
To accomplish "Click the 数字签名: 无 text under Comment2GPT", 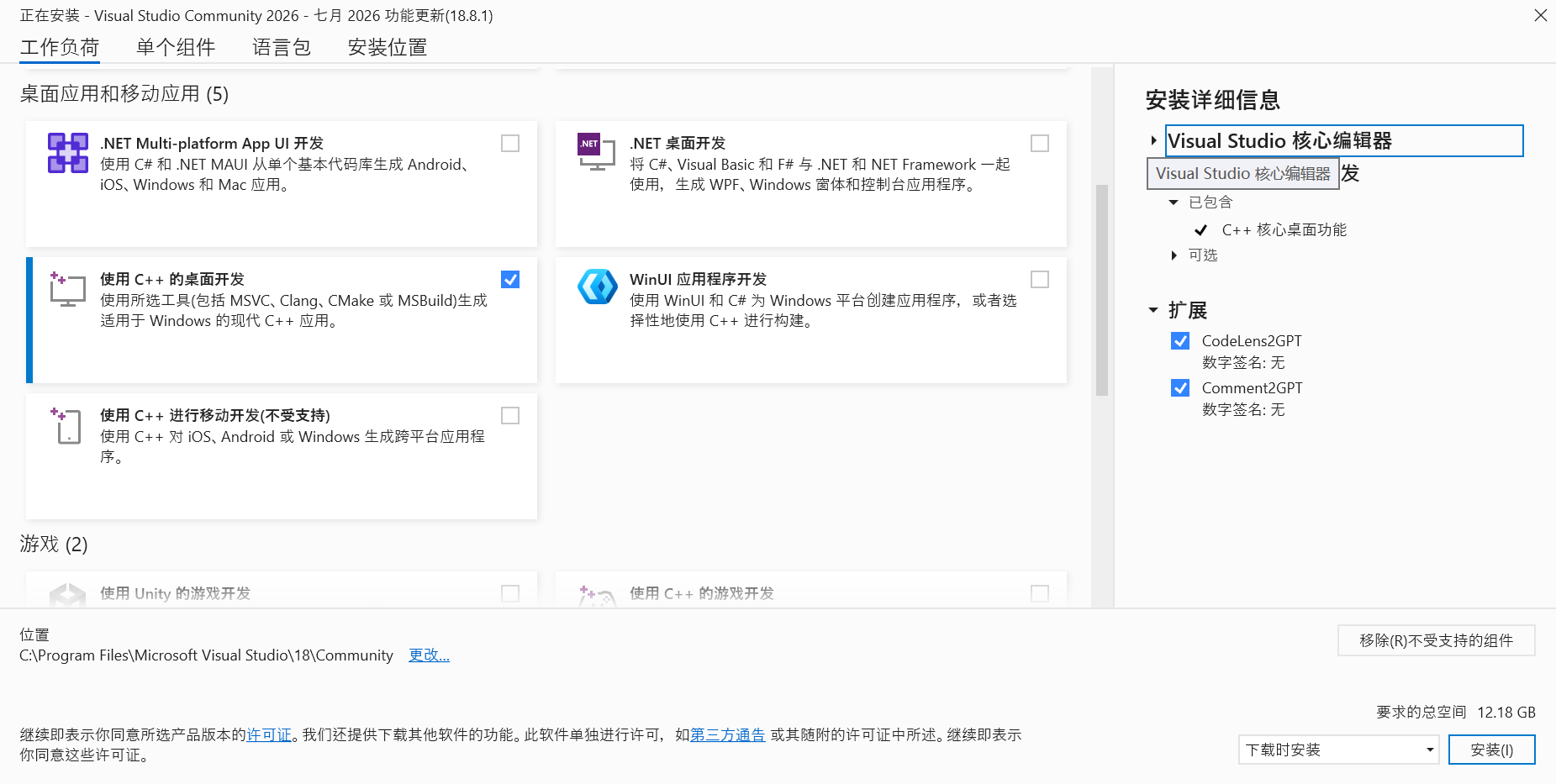I will [x=1243, y=410].
